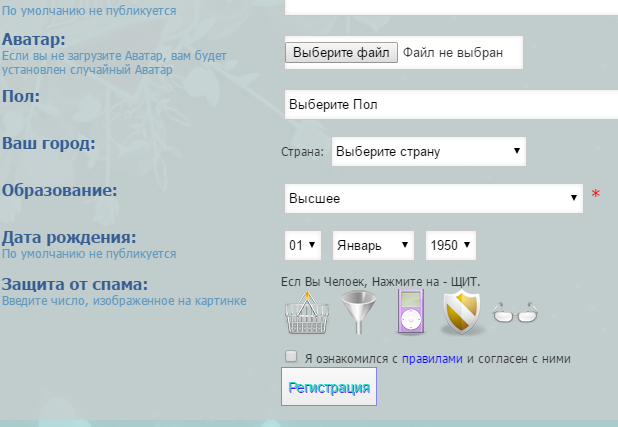Click the red required-field asterisk
This screenshot has height=427, width=618.
point(596,195)
